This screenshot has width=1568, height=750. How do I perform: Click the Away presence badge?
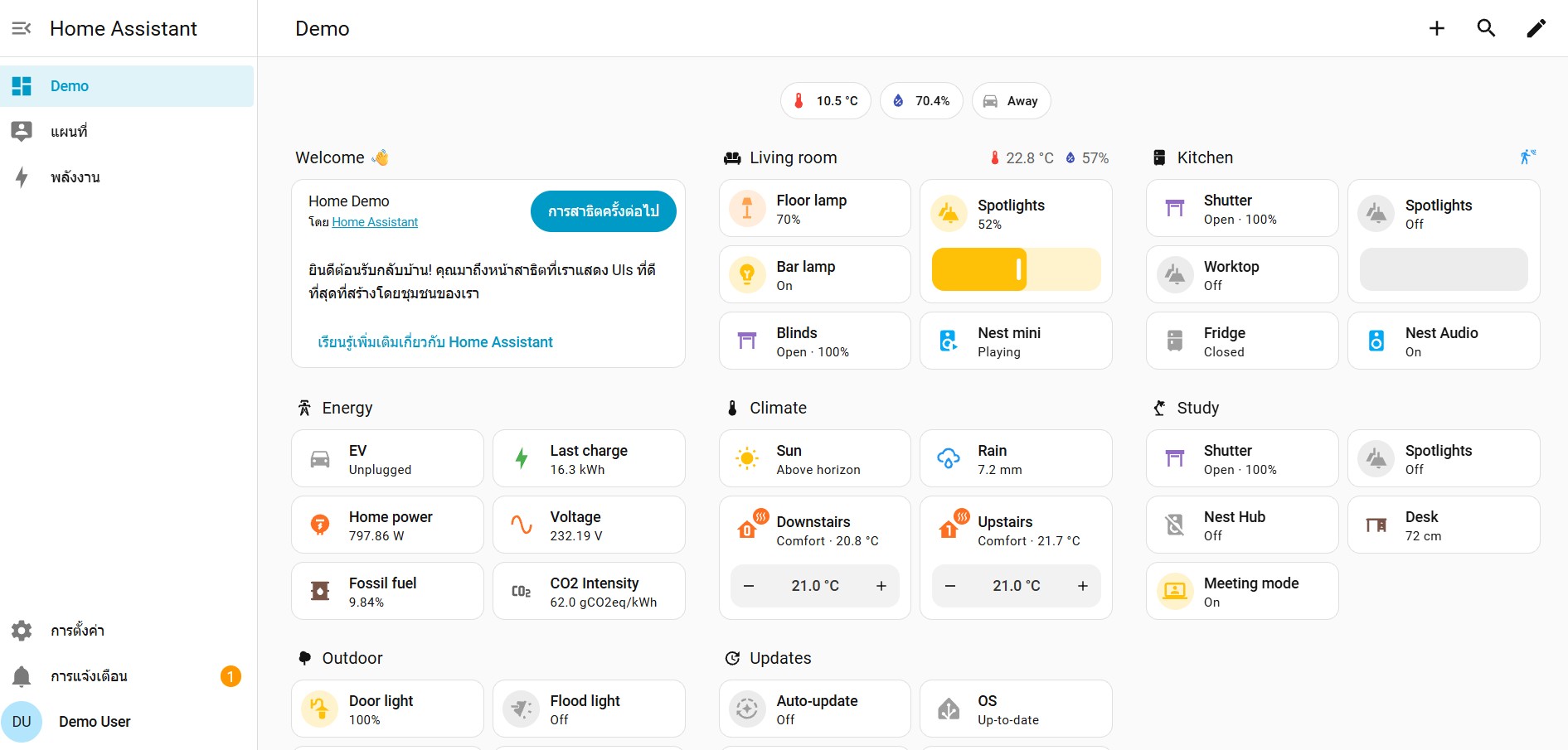coord(1012,101)
